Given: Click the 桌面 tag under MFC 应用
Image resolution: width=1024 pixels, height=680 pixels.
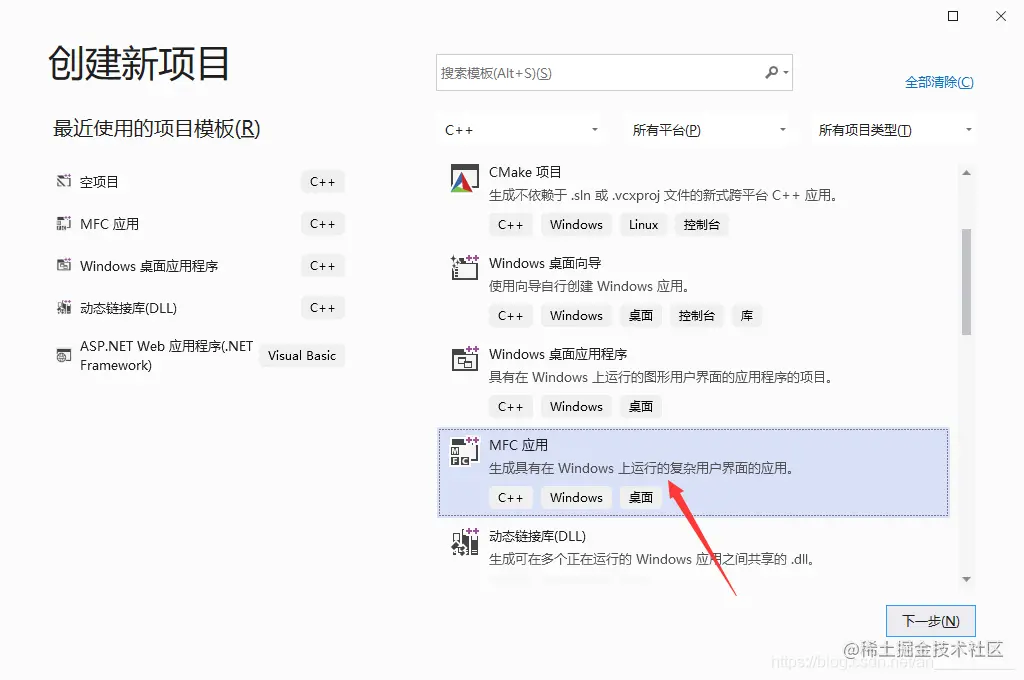Looking at the screenshot, I should 641,497.
